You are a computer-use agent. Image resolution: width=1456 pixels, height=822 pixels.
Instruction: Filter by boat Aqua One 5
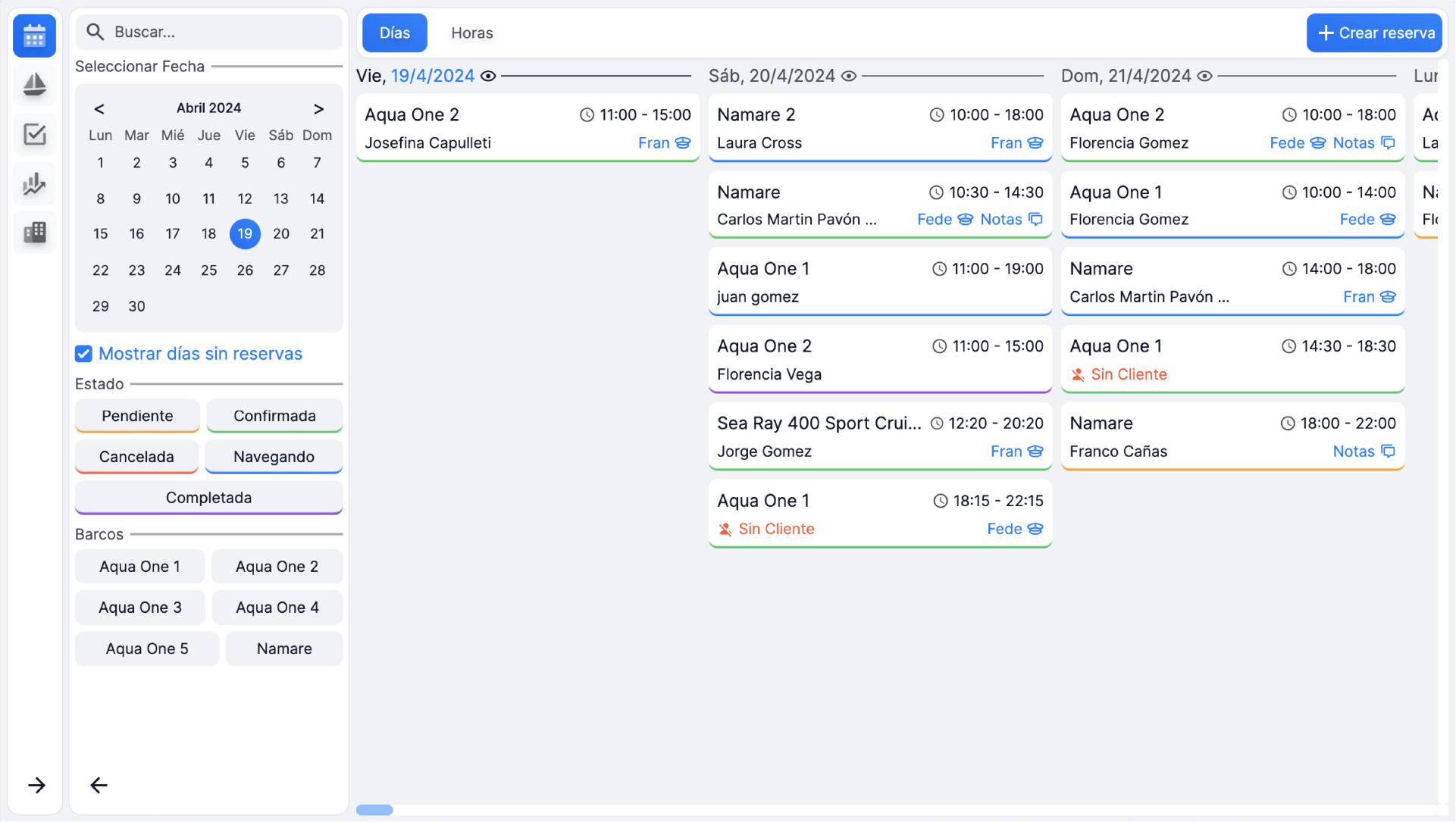[147, 649]
